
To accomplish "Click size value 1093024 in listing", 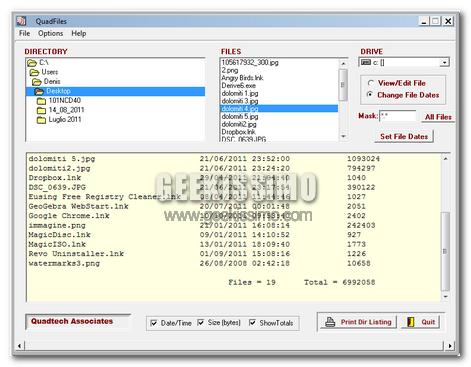I will [363, 159].
